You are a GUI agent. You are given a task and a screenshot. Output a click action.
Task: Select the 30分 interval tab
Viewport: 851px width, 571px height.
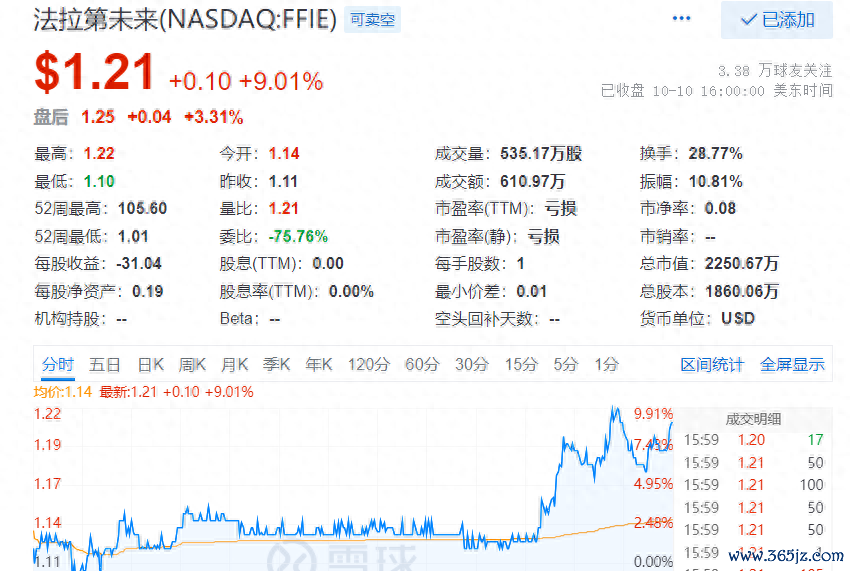(x=472, y=364)
